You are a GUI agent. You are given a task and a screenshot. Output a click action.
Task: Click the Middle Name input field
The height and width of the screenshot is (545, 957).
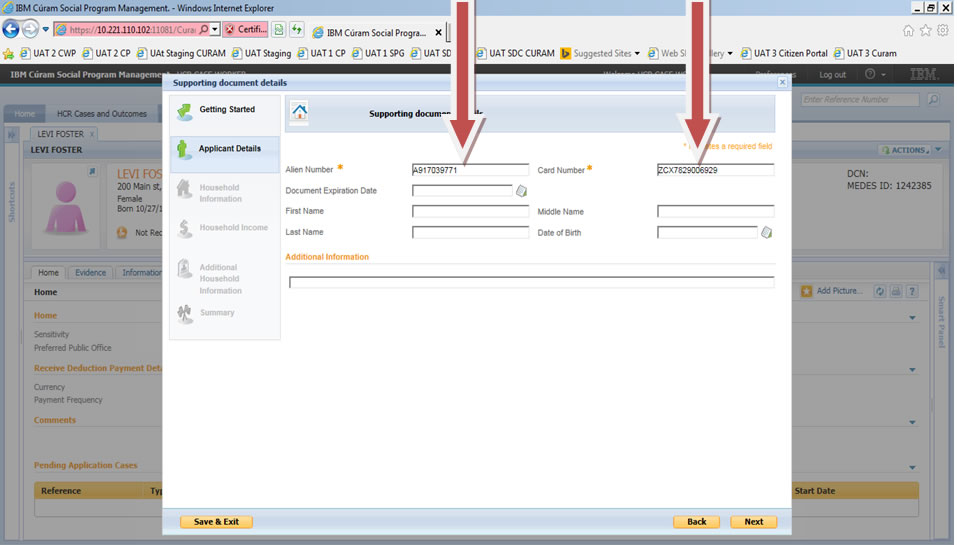715,211
